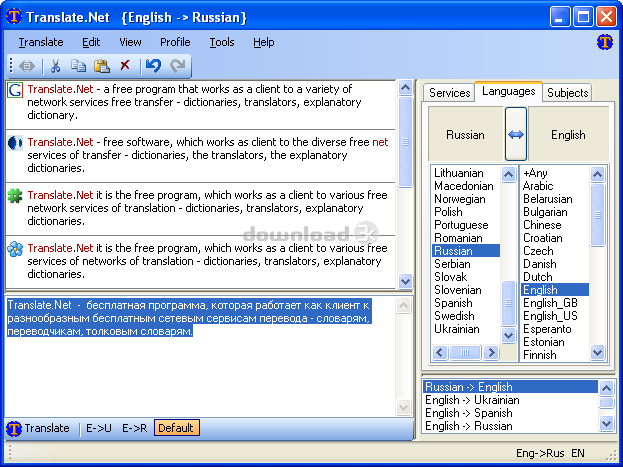This screenshot has height=467, width=623.
Task: Click the English target language header
Action: click(x=568, y=134)
